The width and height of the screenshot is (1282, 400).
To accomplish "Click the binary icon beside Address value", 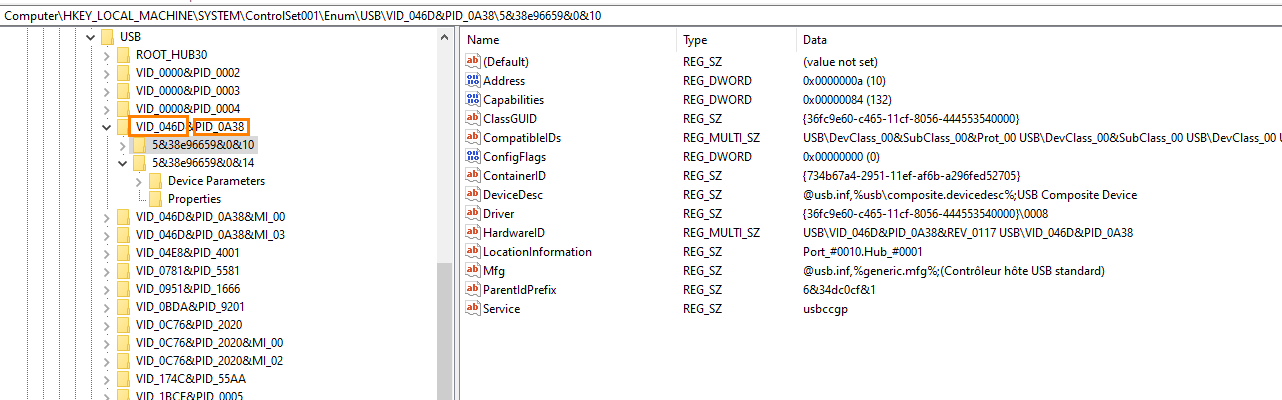I will click(473, 81).
